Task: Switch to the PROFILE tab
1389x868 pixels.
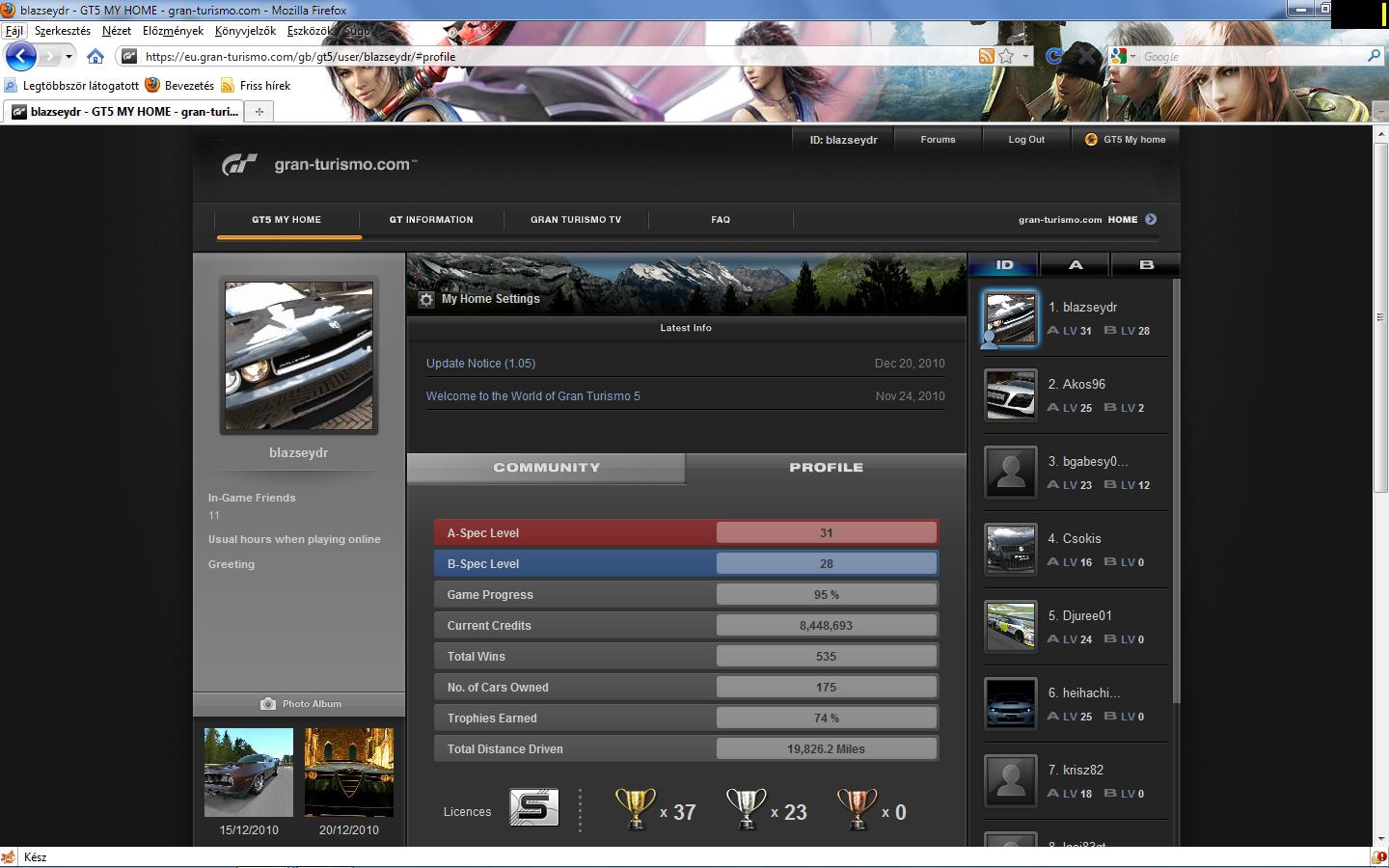Action: click(x=826, y=468)
